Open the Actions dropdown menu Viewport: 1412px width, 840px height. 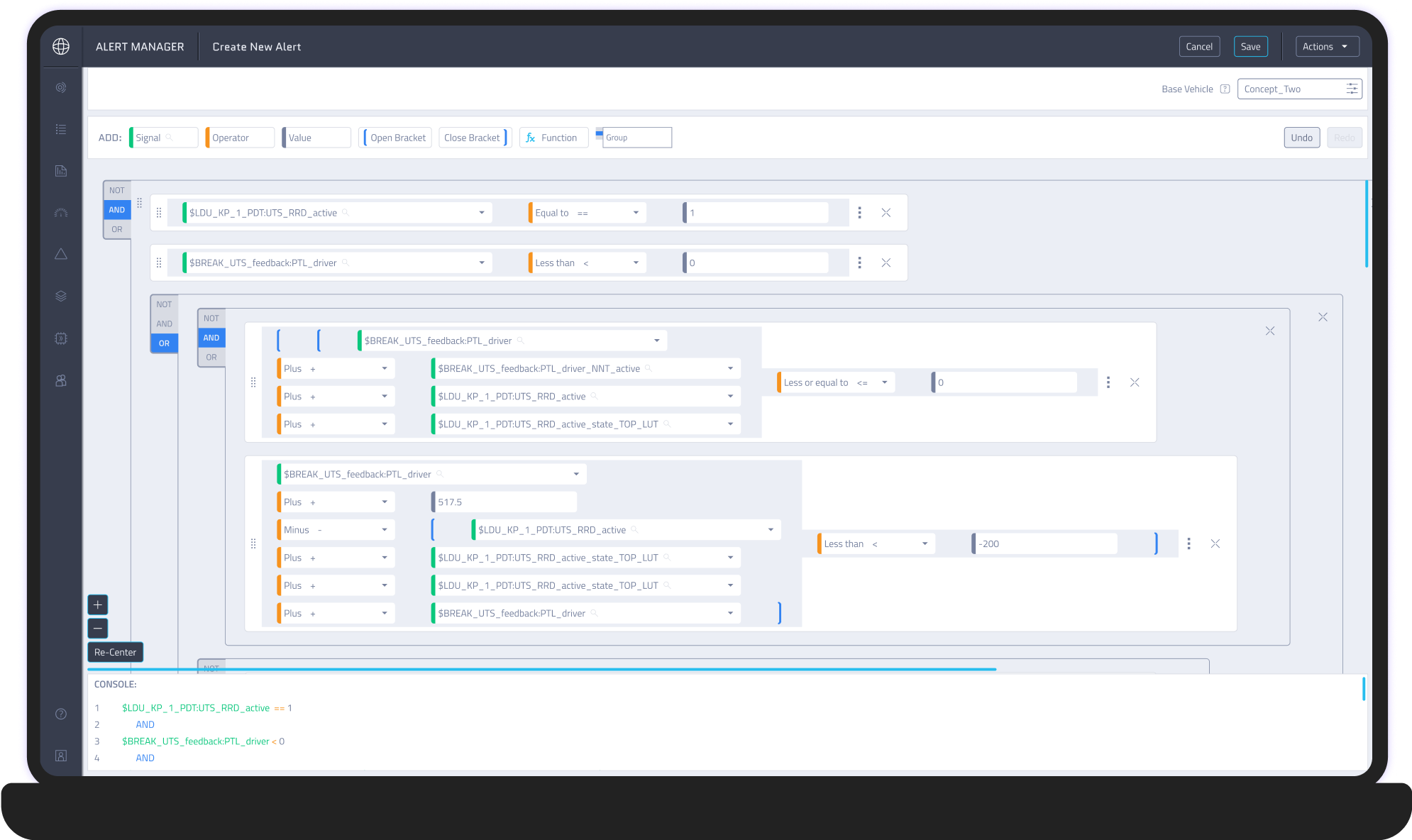coord(1326,47)
